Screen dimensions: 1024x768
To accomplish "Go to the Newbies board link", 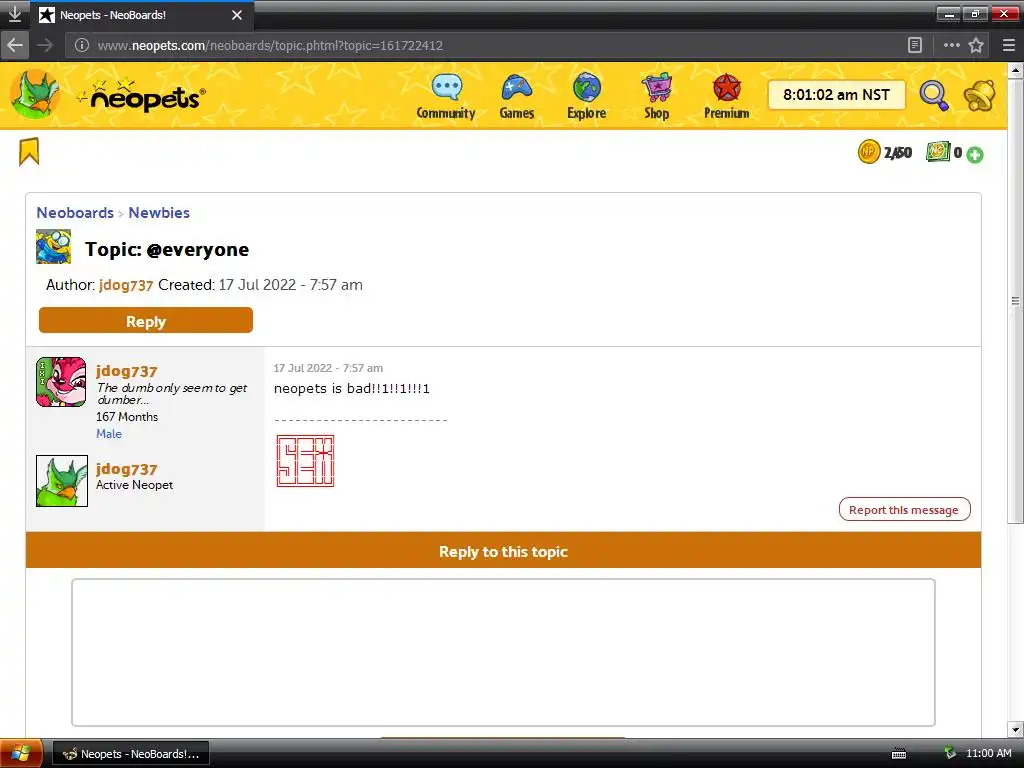I will pyautogui.click(x=159, y=213).
